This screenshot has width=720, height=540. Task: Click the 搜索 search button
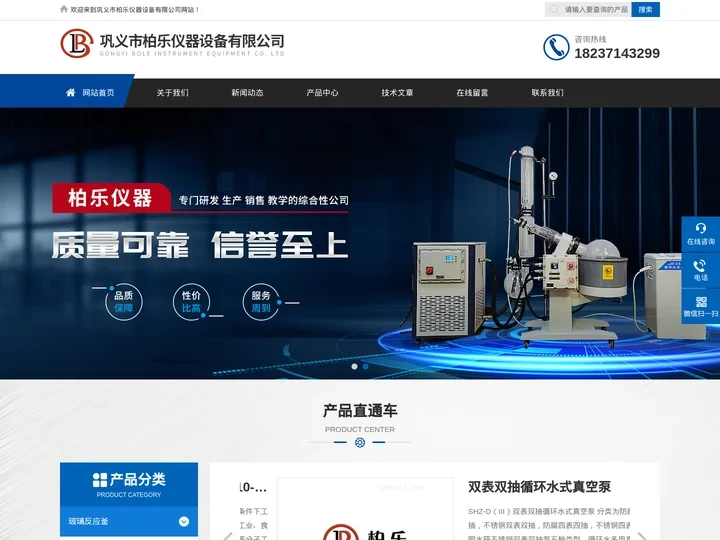click(645, 10)
